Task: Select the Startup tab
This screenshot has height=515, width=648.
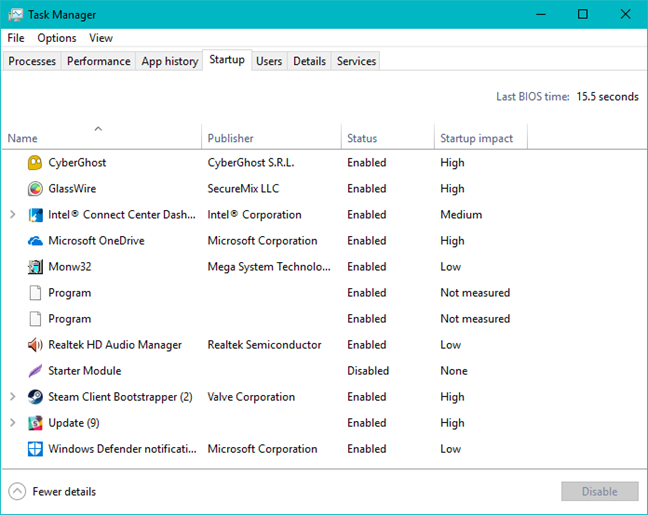Action: (227, 60)
